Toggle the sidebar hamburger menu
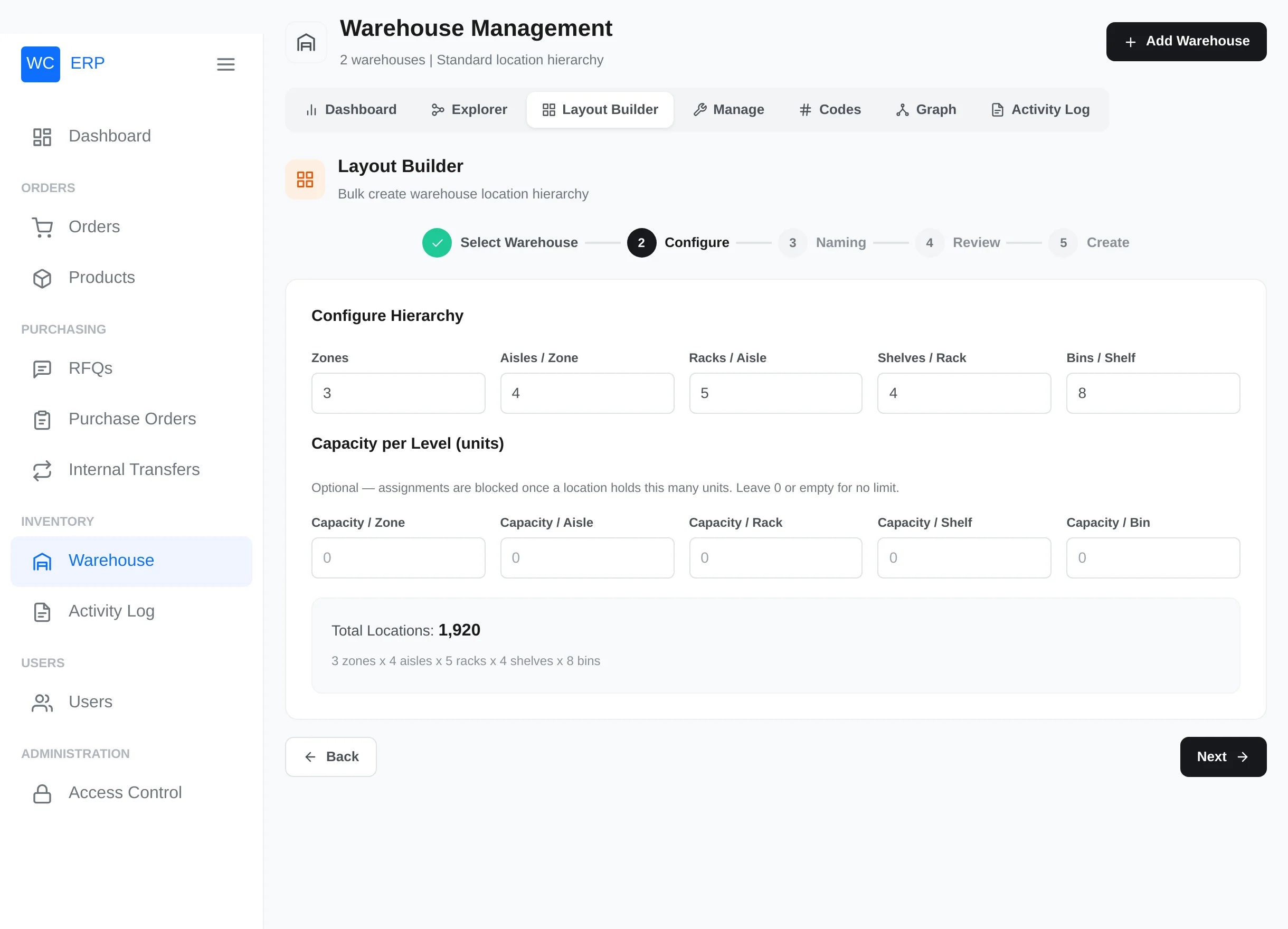Image resolution: width=1288 pixels, height=929 pixels. (225, 64)
